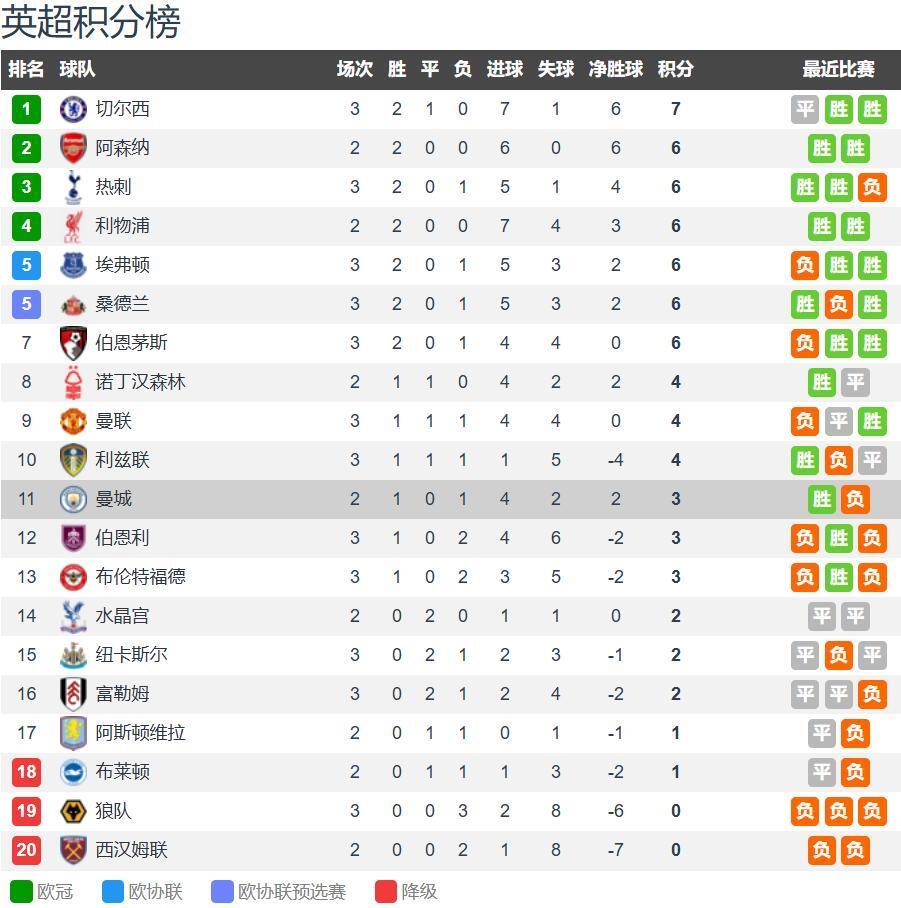Open the 阿斯顿维拉 team link
Image resolution: width=901 pixels, height=908 pixels.
click(x=140, y=733)
